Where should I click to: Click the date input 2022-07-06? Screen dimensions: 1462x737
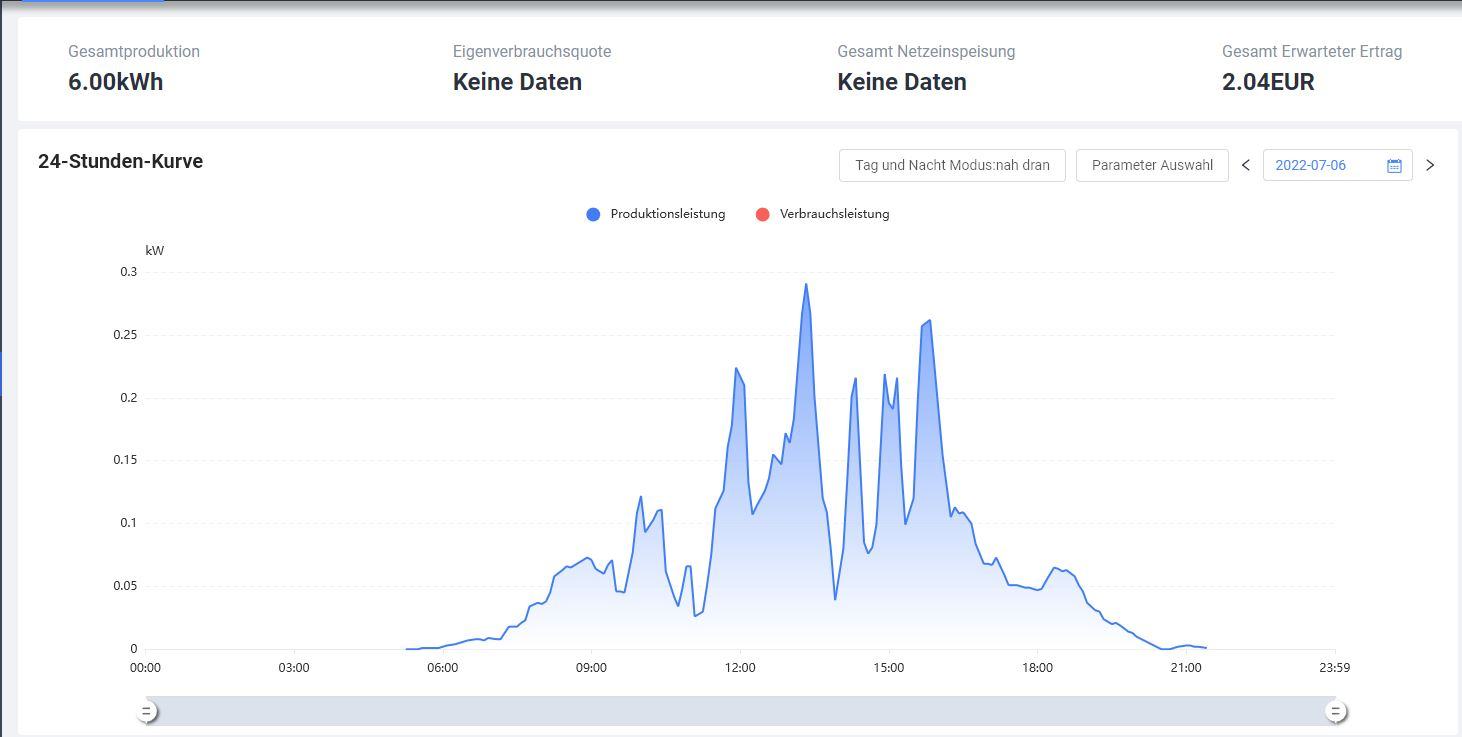click(x=1338, y=165)
